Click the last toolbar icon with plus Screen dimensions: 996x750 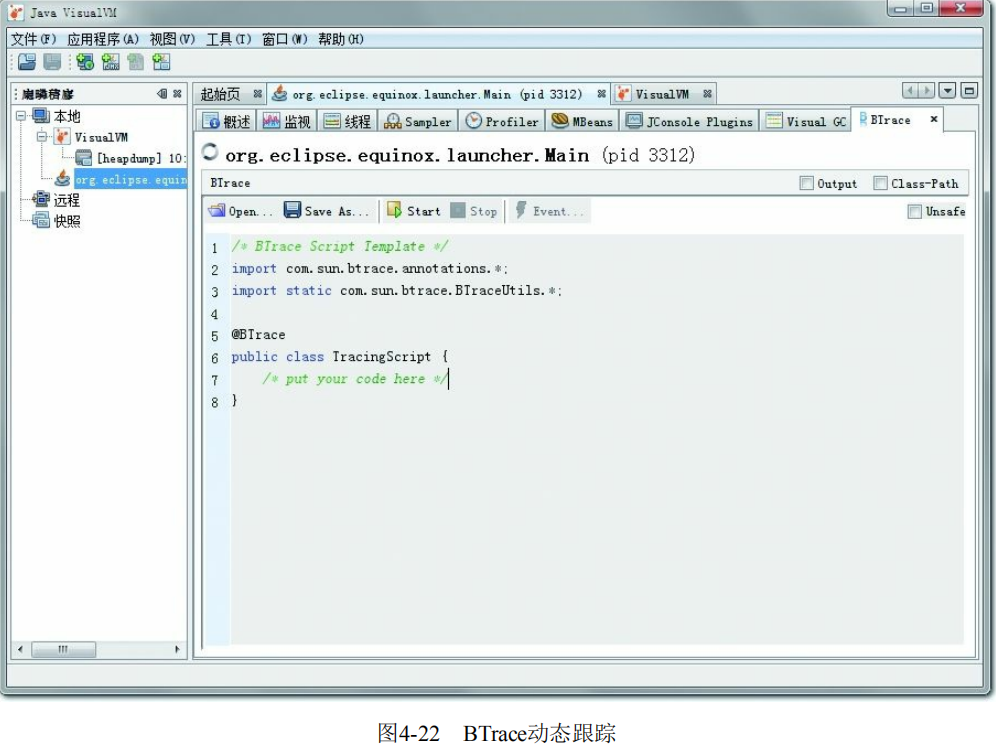coord(161,62)
